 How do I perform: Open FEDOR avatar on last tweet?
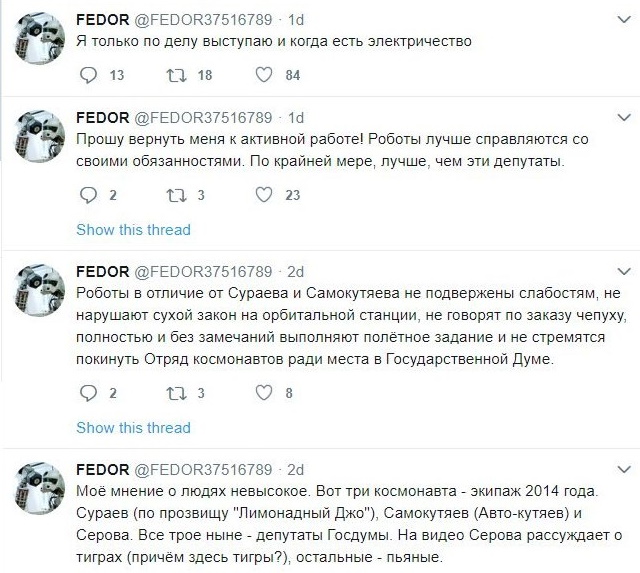pos(39,488)
